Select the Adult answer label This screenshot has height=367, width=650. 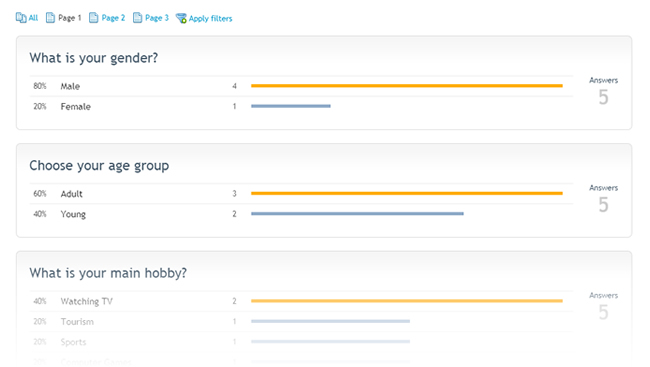[x=71, y=194]
